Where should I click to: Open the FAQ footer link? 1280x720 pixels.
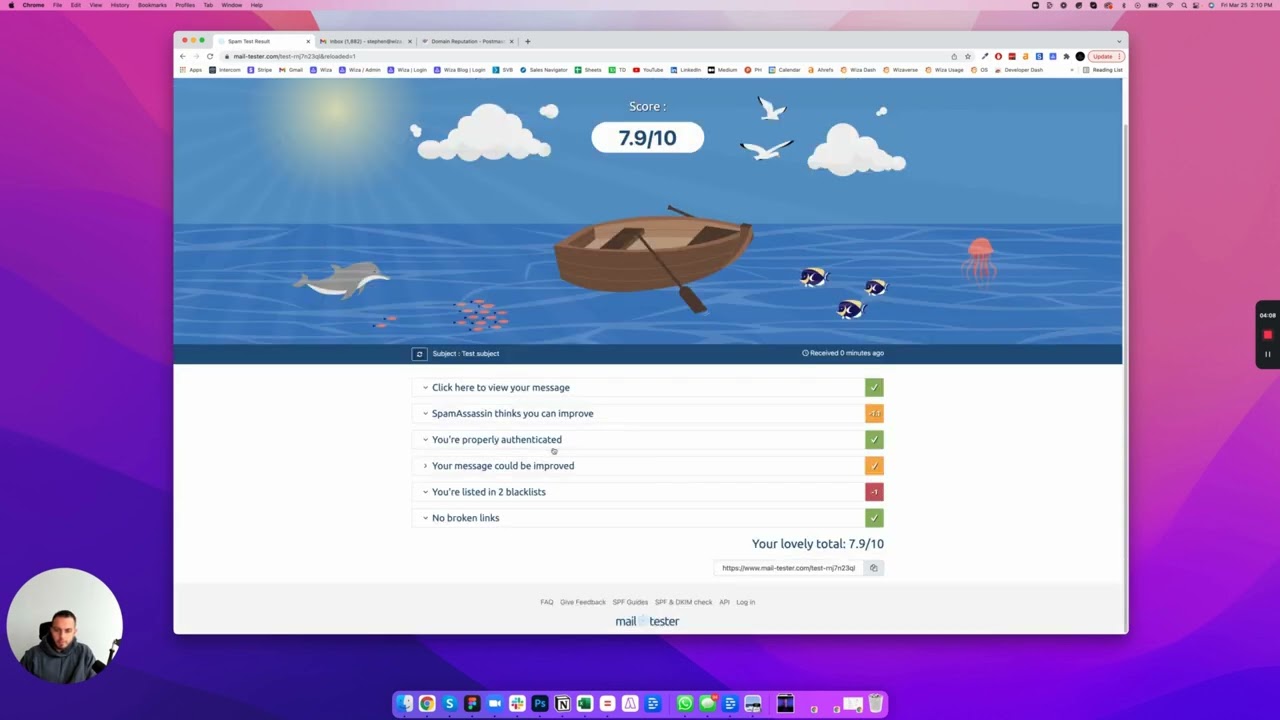tap(546, 602)
